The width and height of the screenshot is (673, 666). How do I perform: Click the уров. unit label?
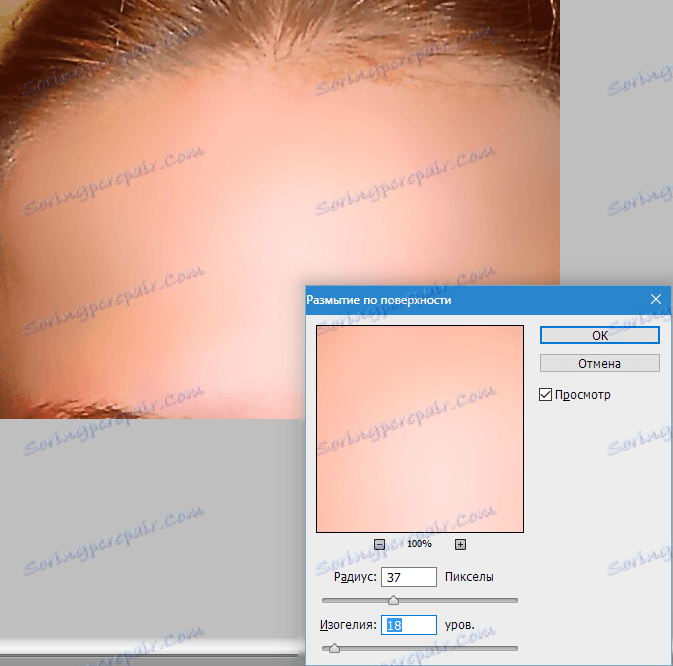tap(460, 625)
